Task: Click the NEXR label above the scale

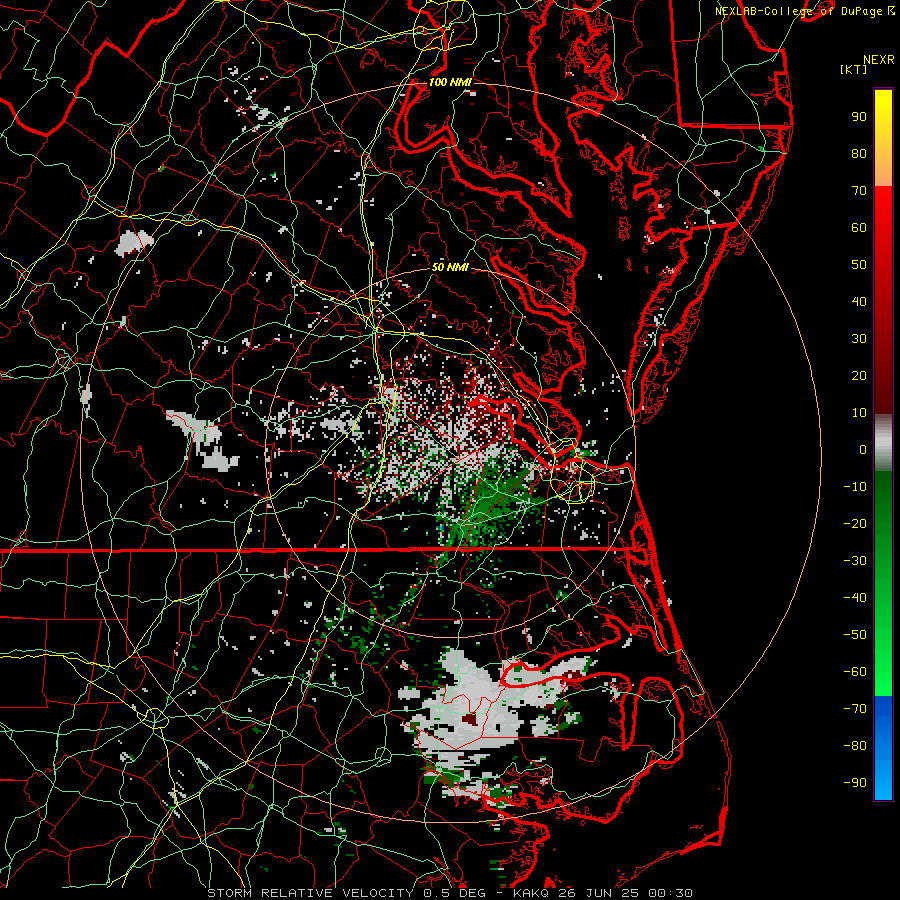Action: tap(879, 60)
